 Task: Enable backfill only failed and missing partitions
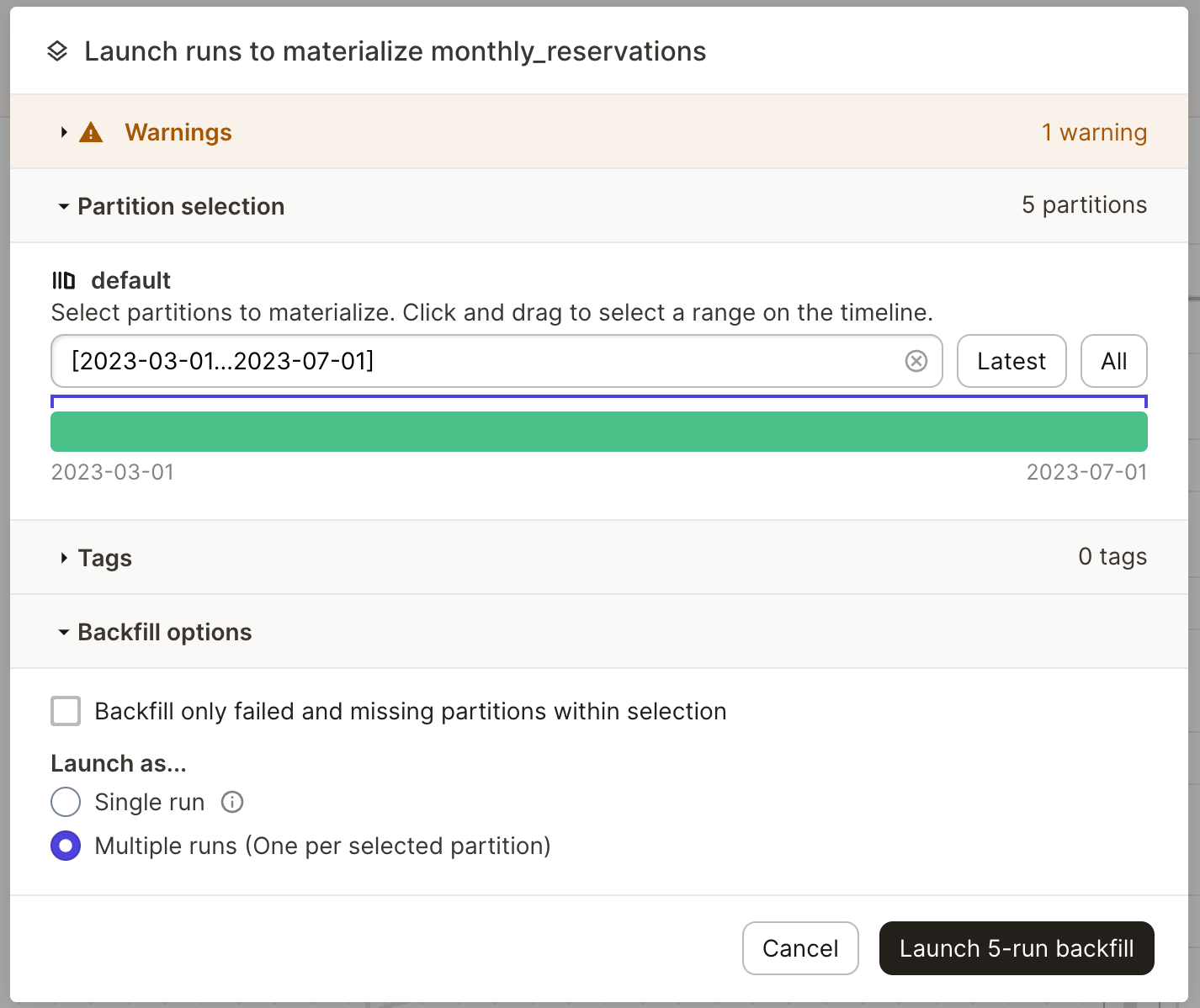click(x=66, y=711)
